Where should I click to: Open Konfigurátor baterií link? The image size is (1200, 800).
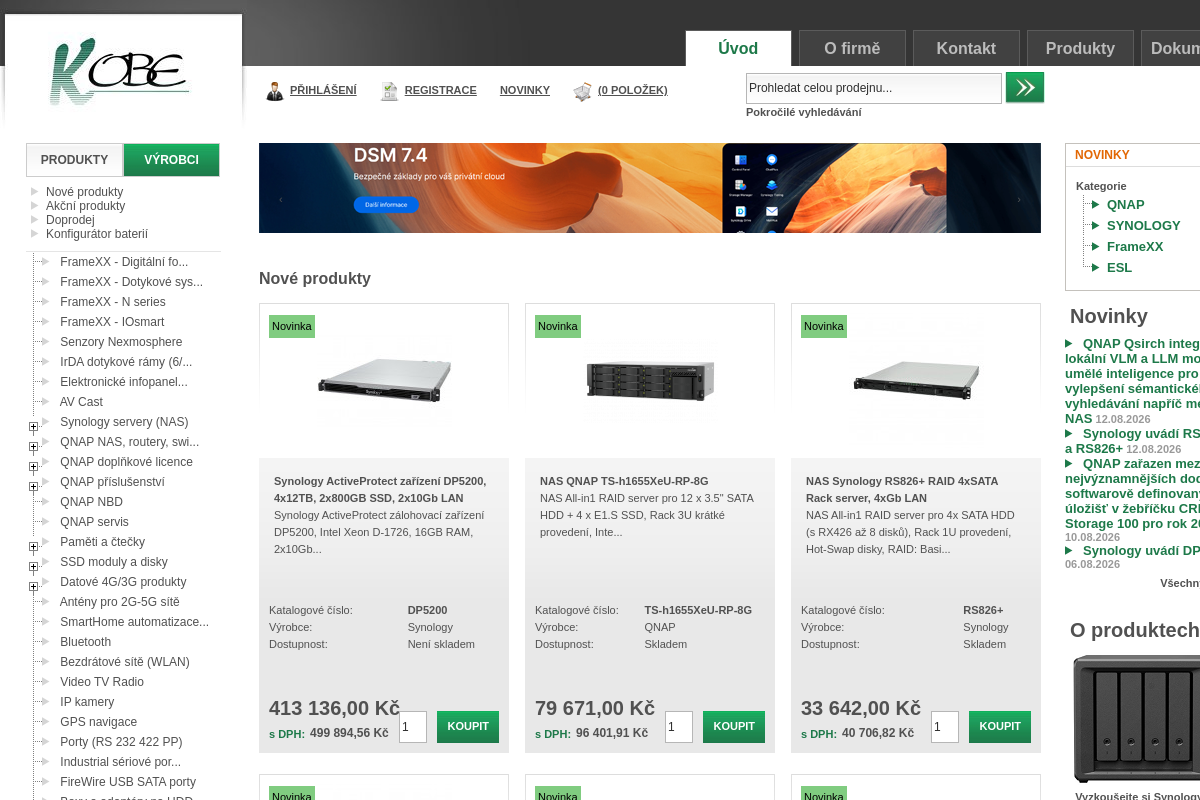coord(97,234)
